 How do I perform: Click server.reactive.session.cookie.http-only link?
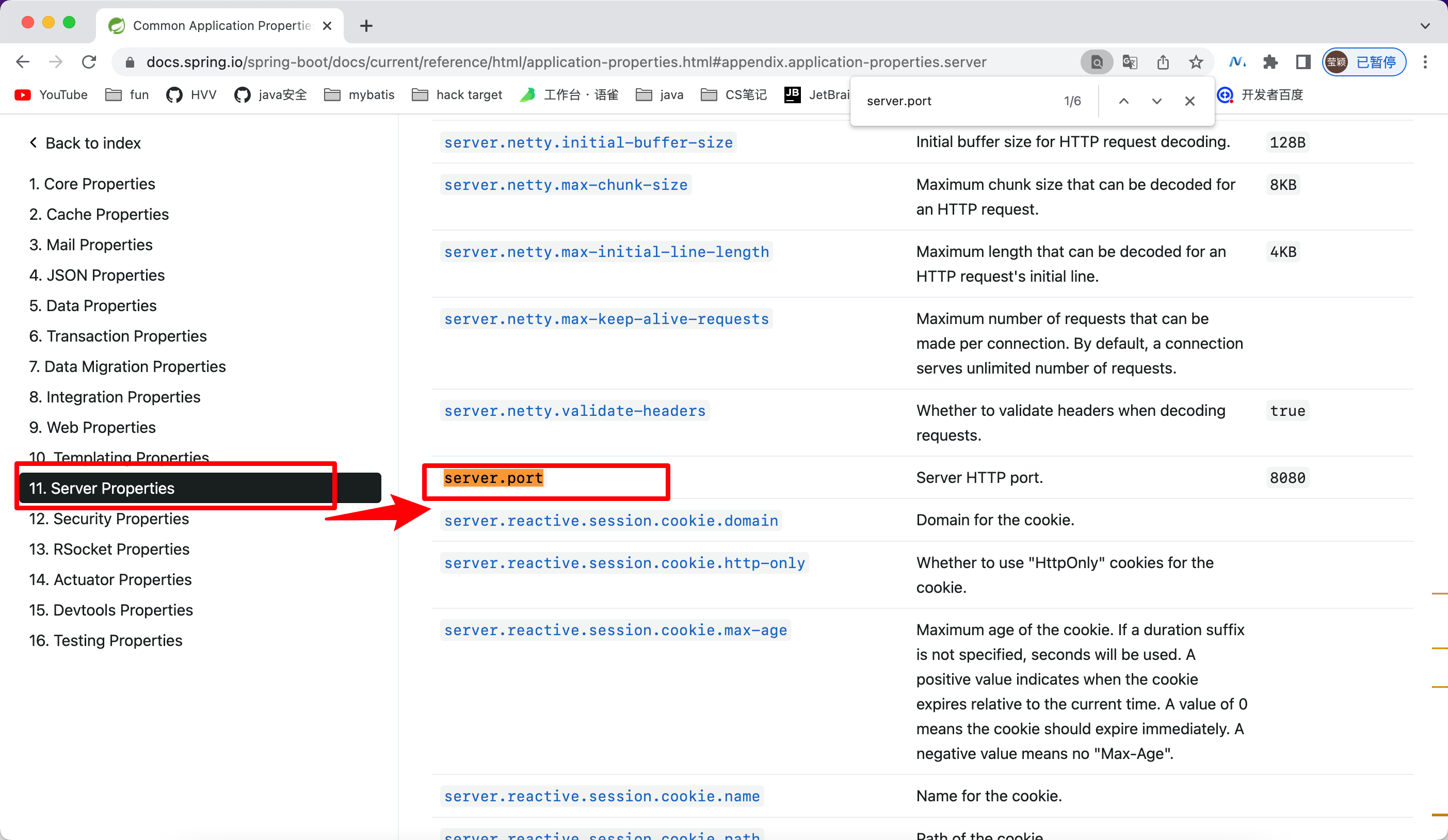[624, 563]
